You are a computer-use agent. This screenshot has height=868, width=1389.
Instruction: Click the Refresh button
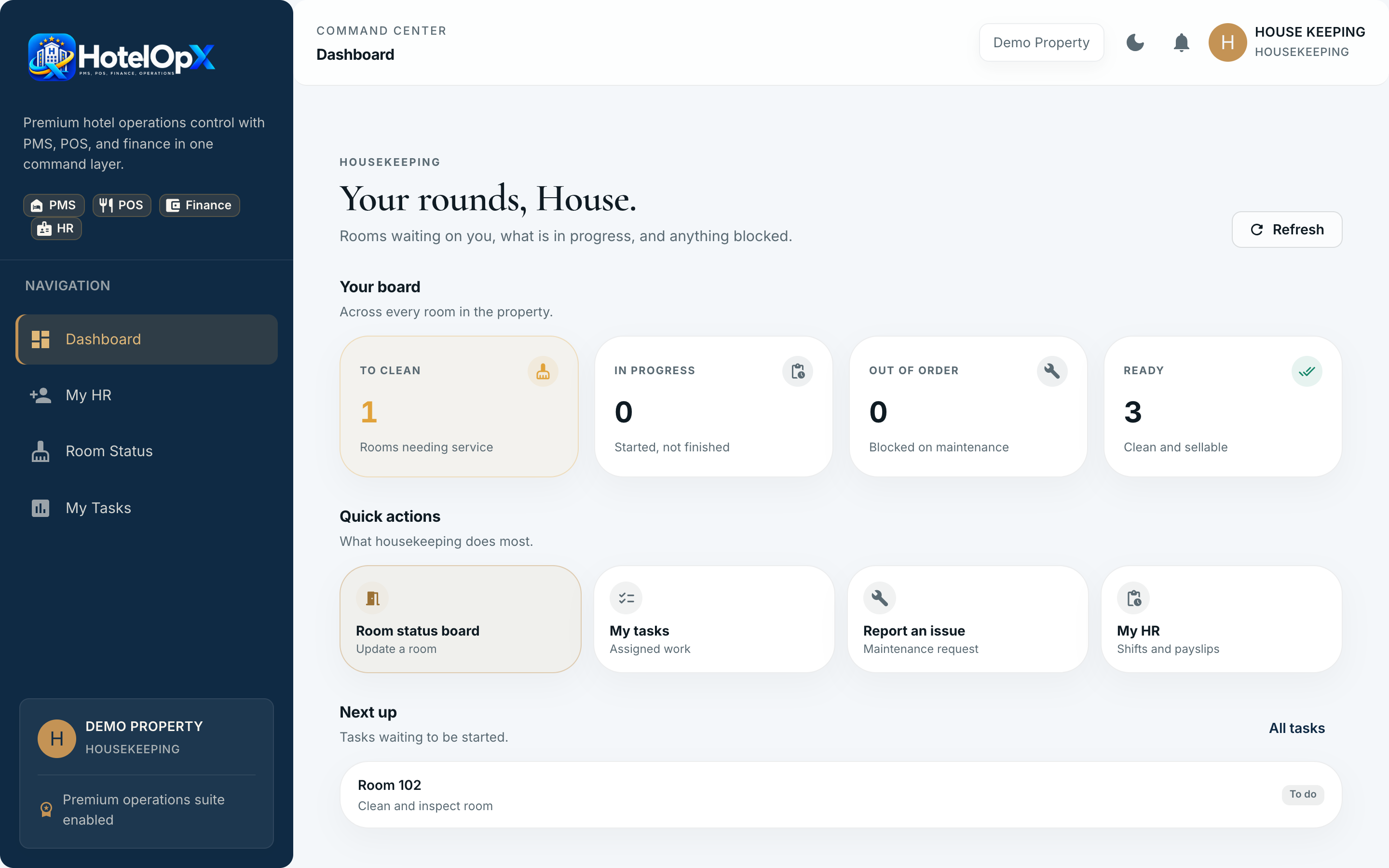tap(1286, 230)
